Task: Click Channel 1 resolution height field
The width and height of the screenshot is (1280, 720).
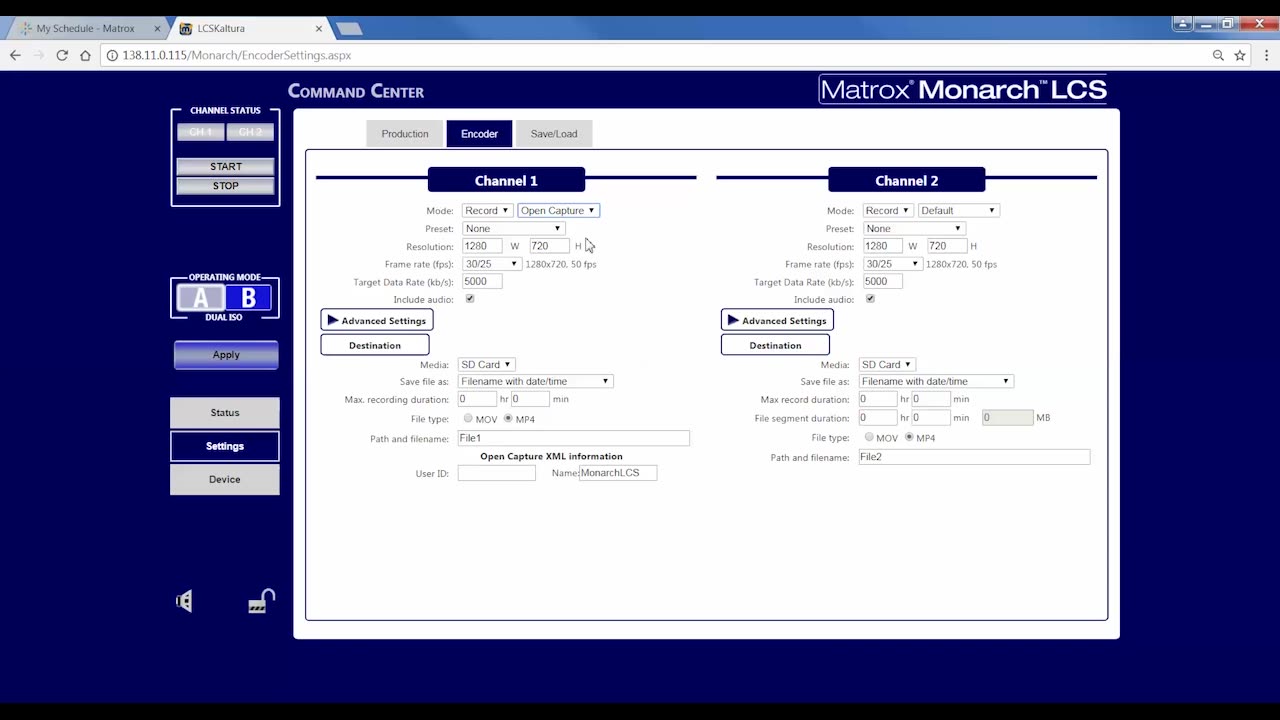Action: click(x=549, y=246)
